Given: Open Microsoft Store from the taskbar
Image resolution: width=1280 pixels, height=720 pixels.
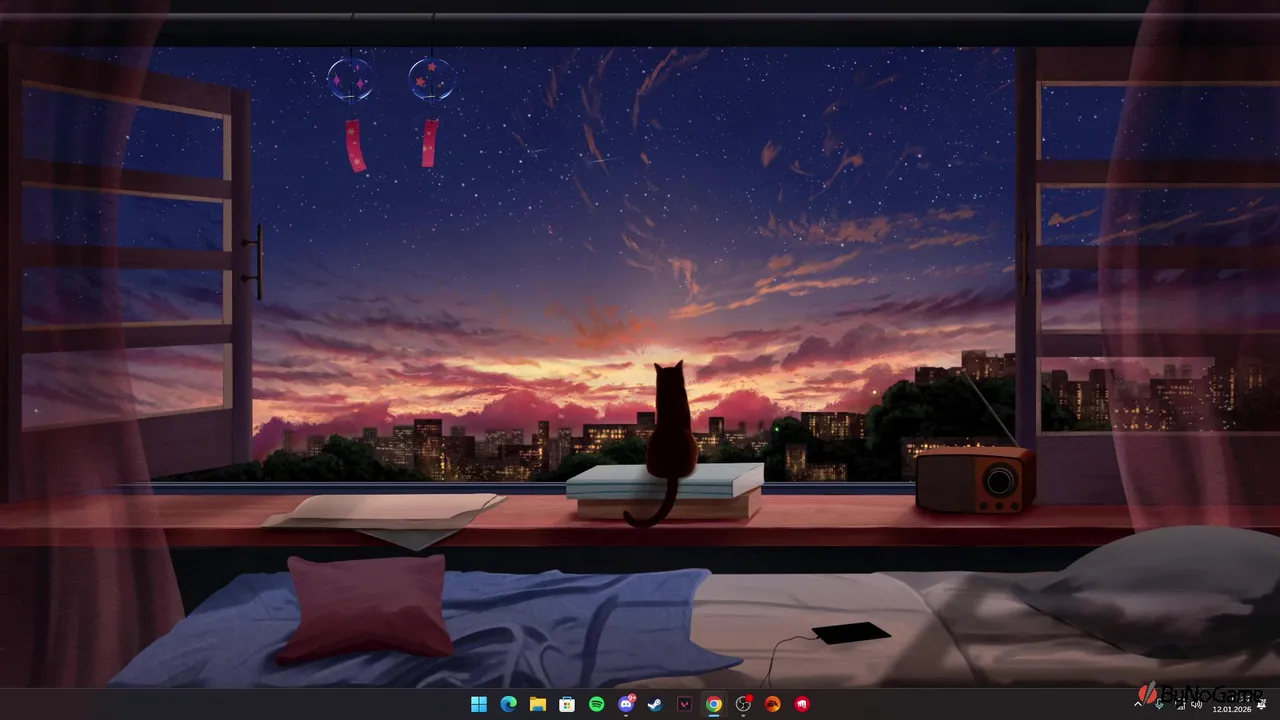Looking at the screenshot, I should pos(567,704).
